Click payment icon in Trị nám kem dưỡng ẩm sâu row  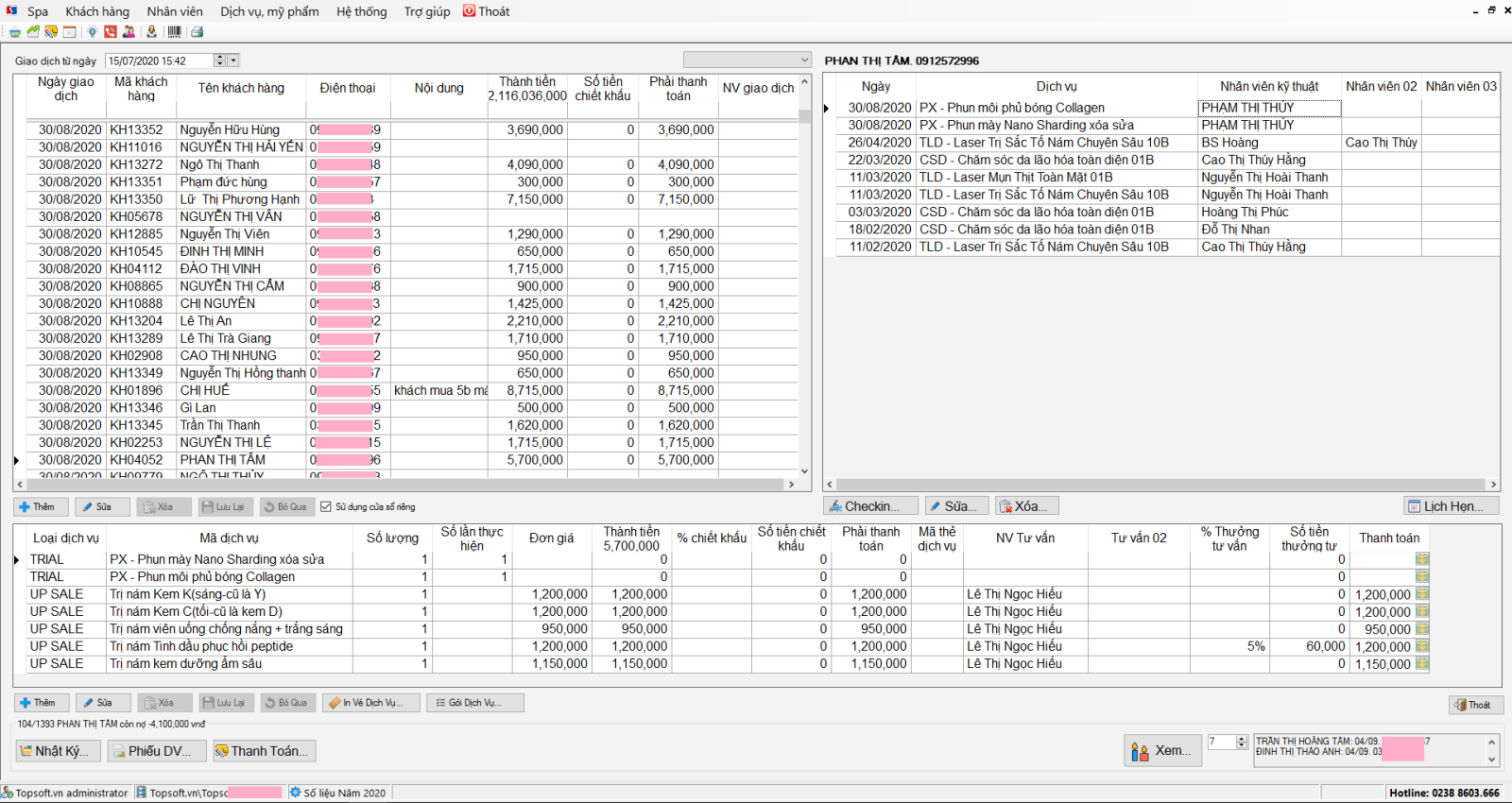coord(1421,663)
